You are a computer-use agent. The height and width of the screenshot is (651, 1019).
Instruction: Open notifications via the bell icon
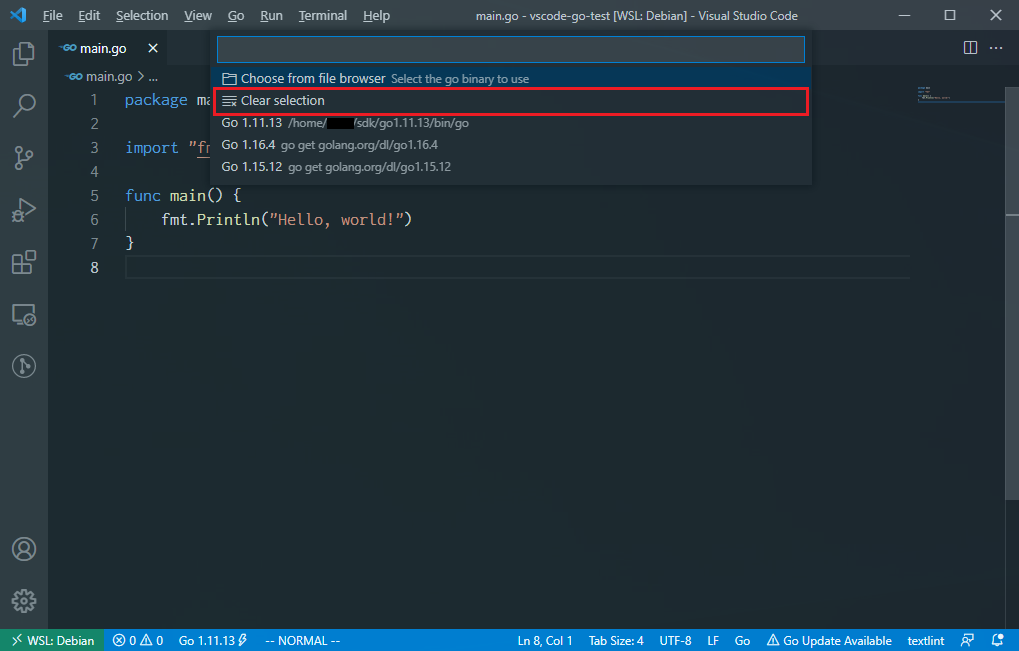pyautogui.click(x=995, y=640)
